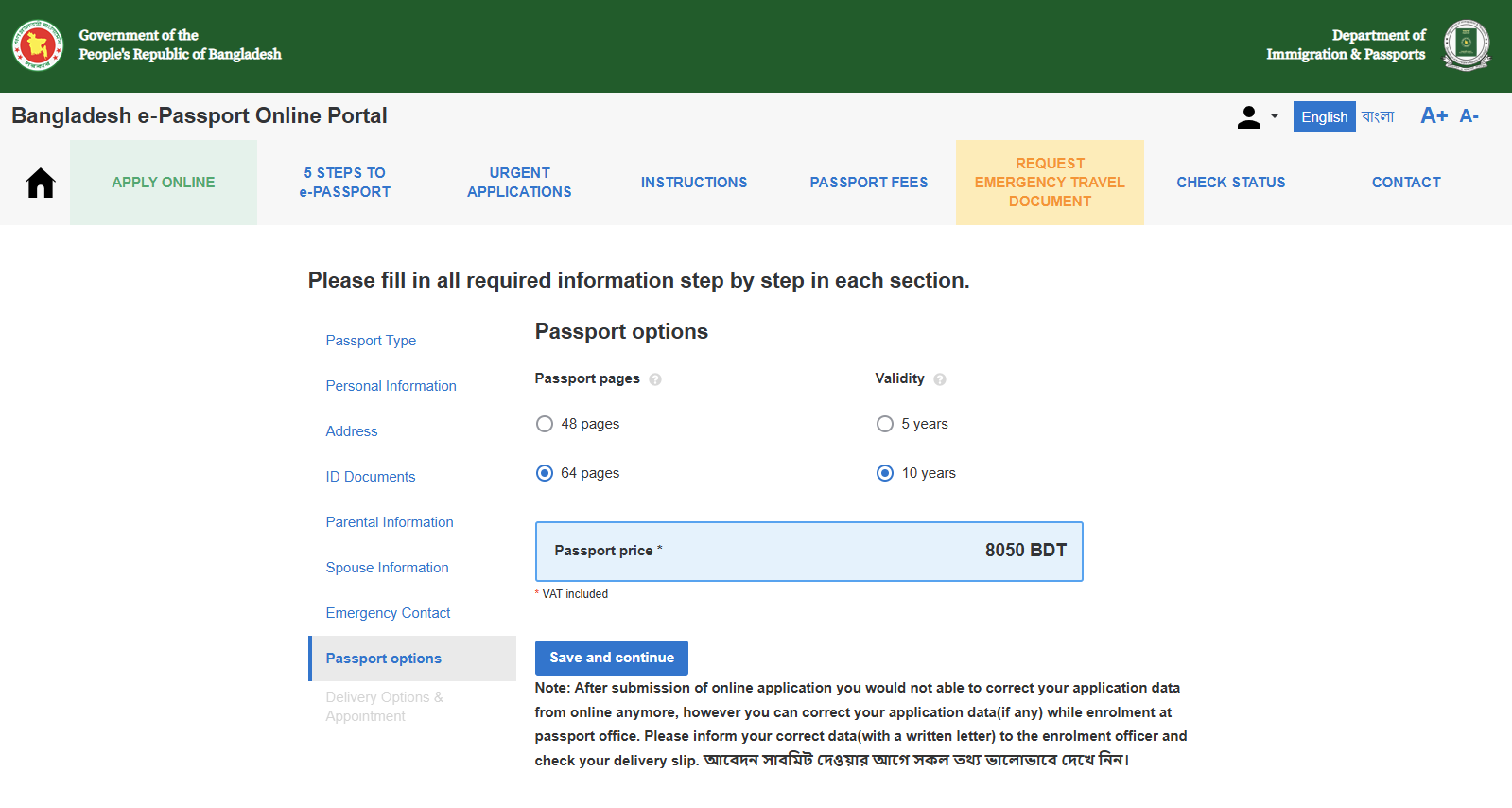
Task: Switch language to Bangla
Action: pyautogui.click(x=1378, y=116)
